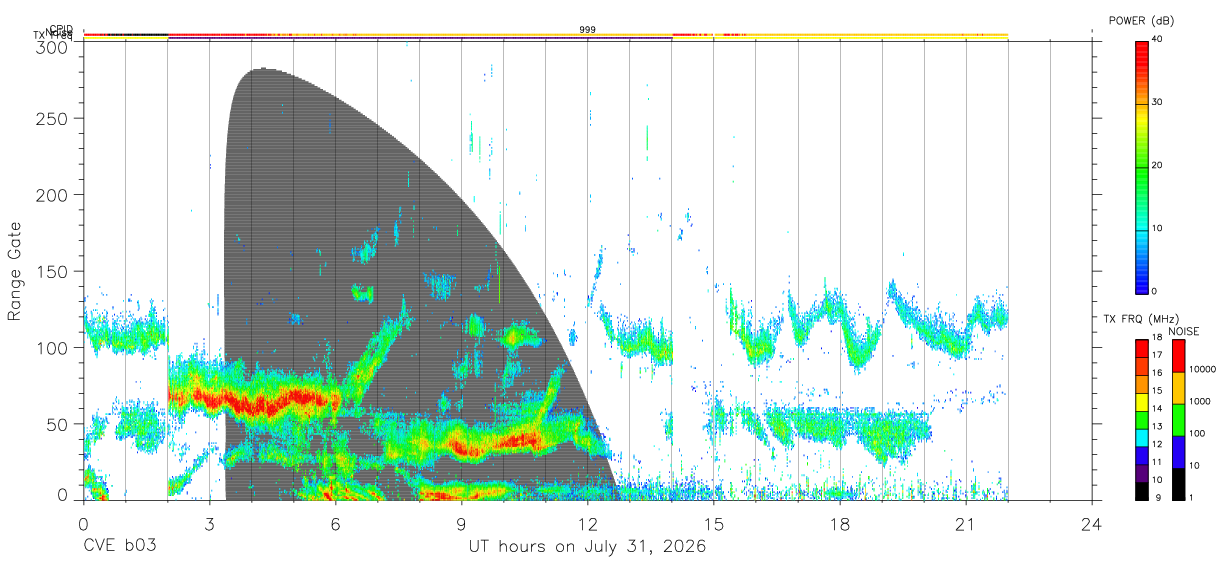Click the '10000' label on NOISE scale
Screen dimensions: 1228x567
pos(1203,370)
